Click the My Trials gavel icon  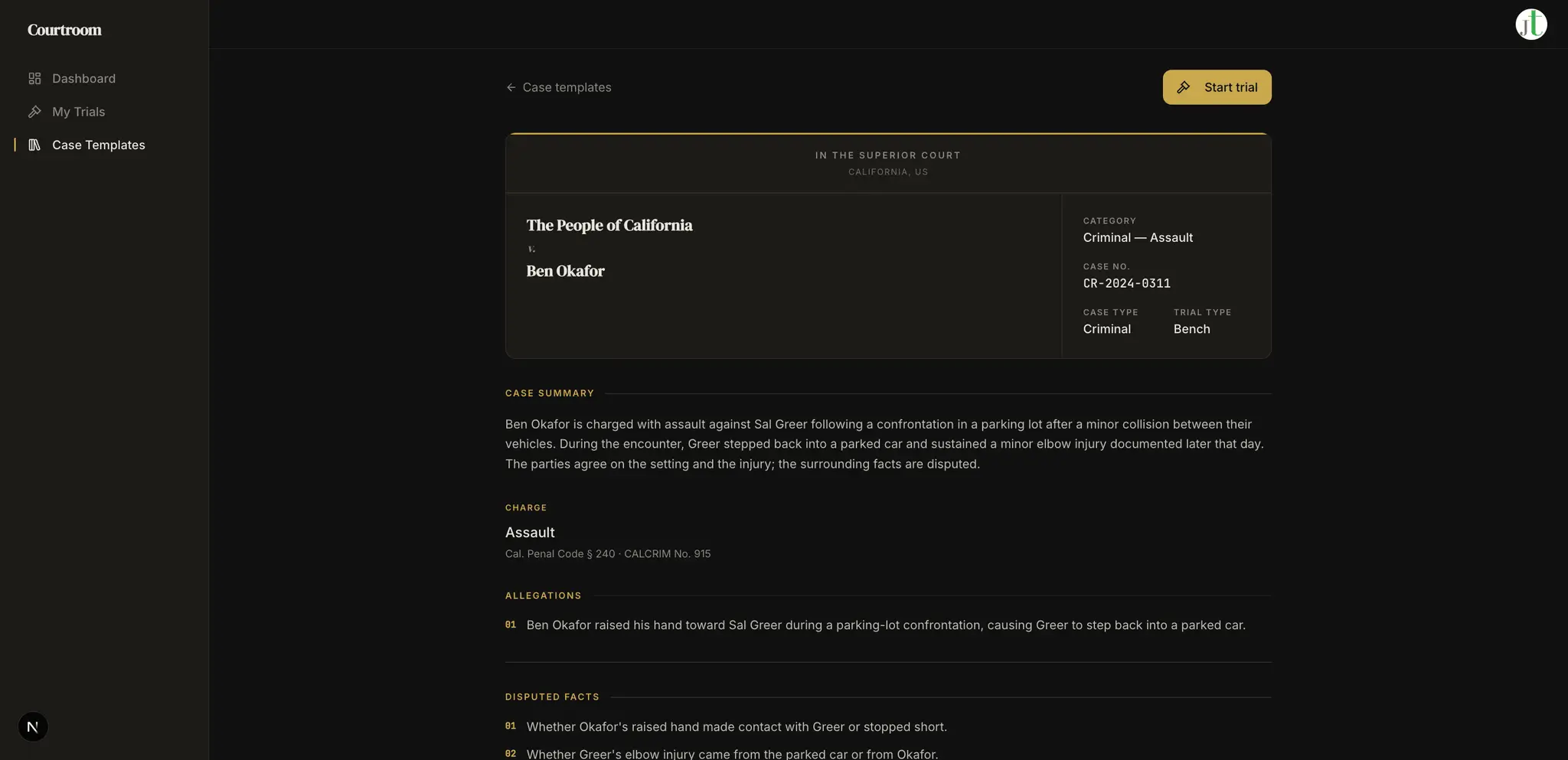(x=34, y=112)
